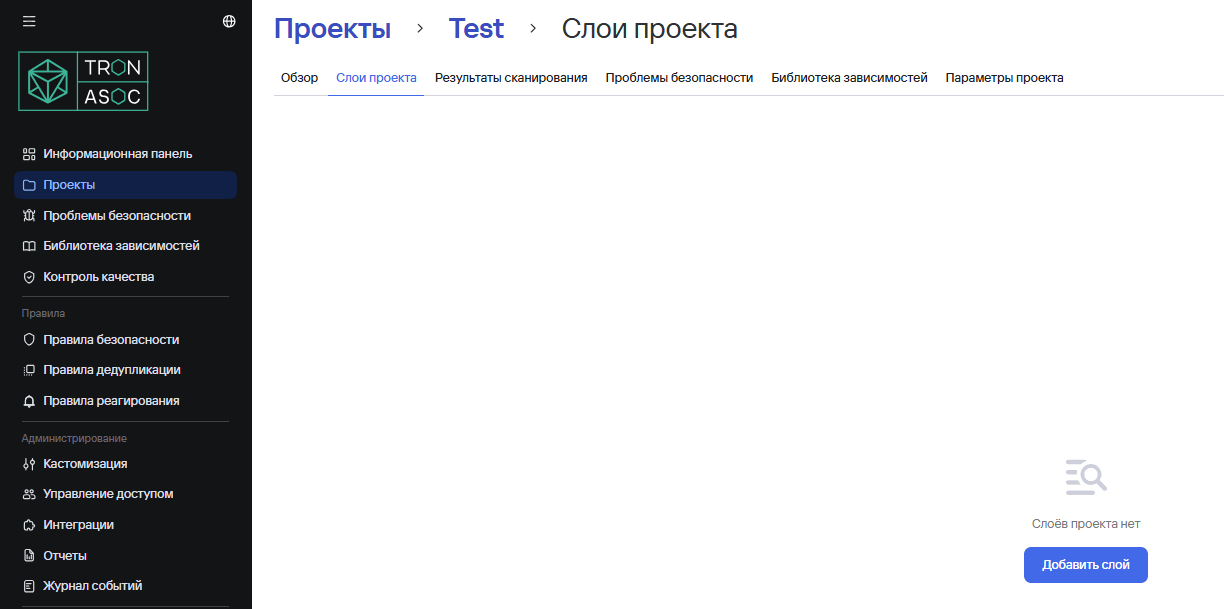Click the users icon for Управление доступом
The height and width of the screenshot is (609, 1224).
click(x=28, y=494)
